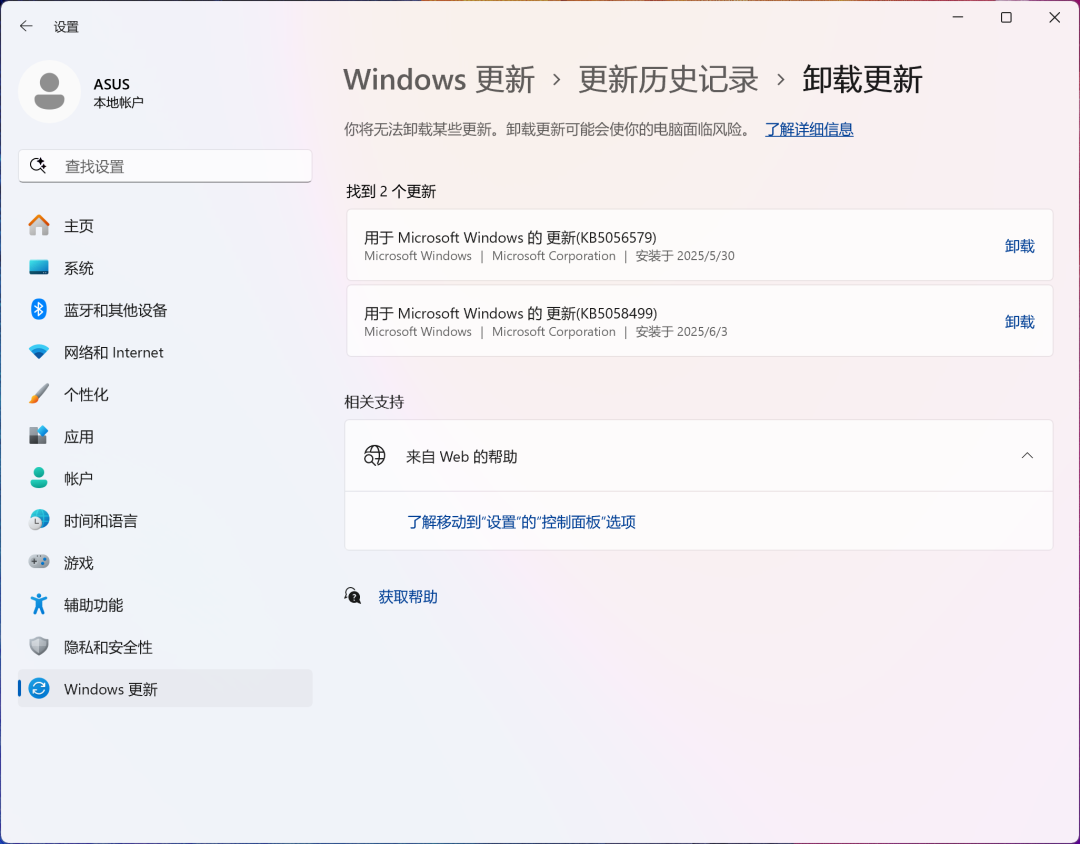Go to 更新历史记录 breadcrumb

(668, 79)
